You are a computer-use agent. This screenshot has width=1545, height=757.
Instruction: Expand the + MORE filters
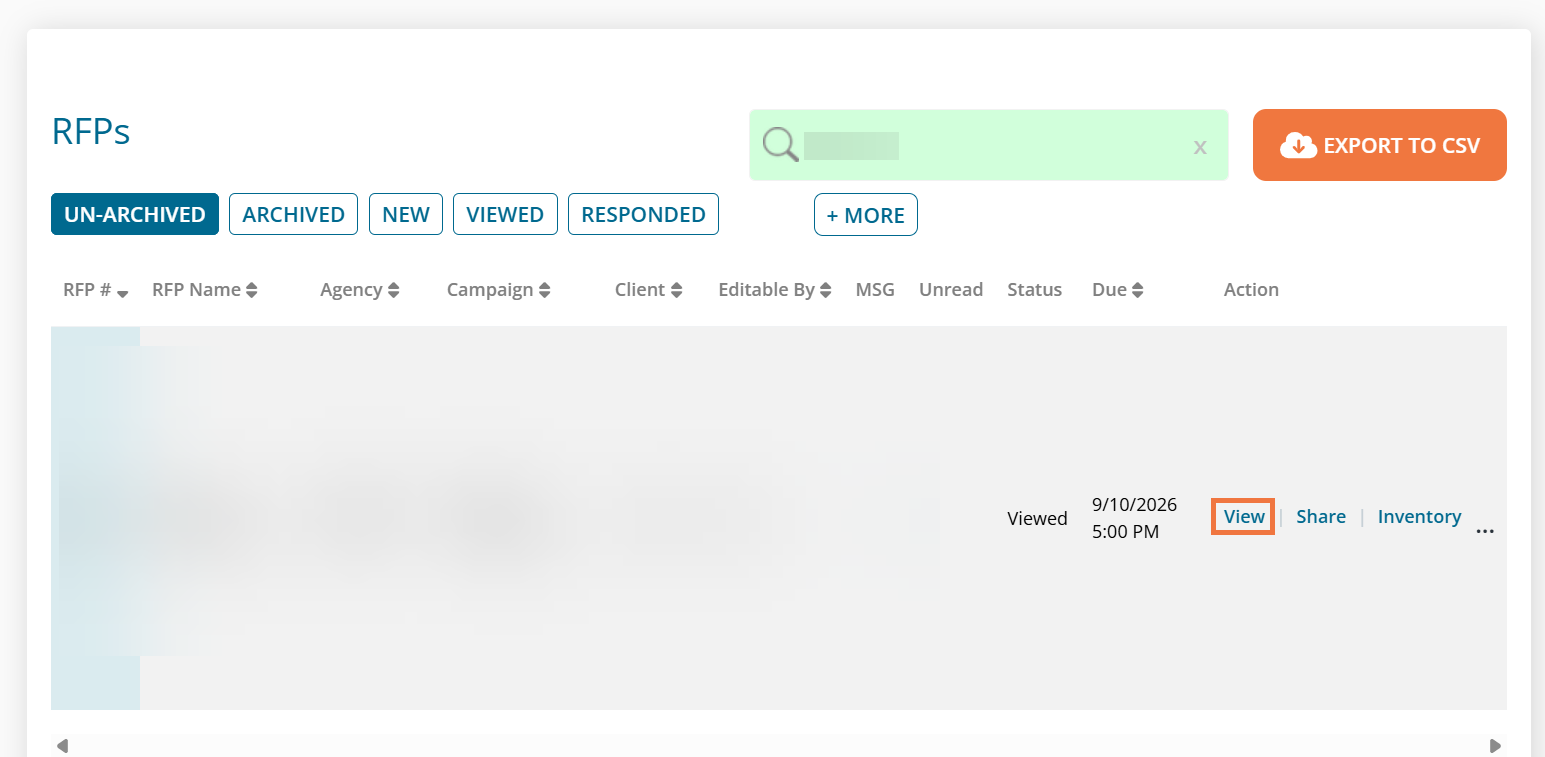[866, 215]
